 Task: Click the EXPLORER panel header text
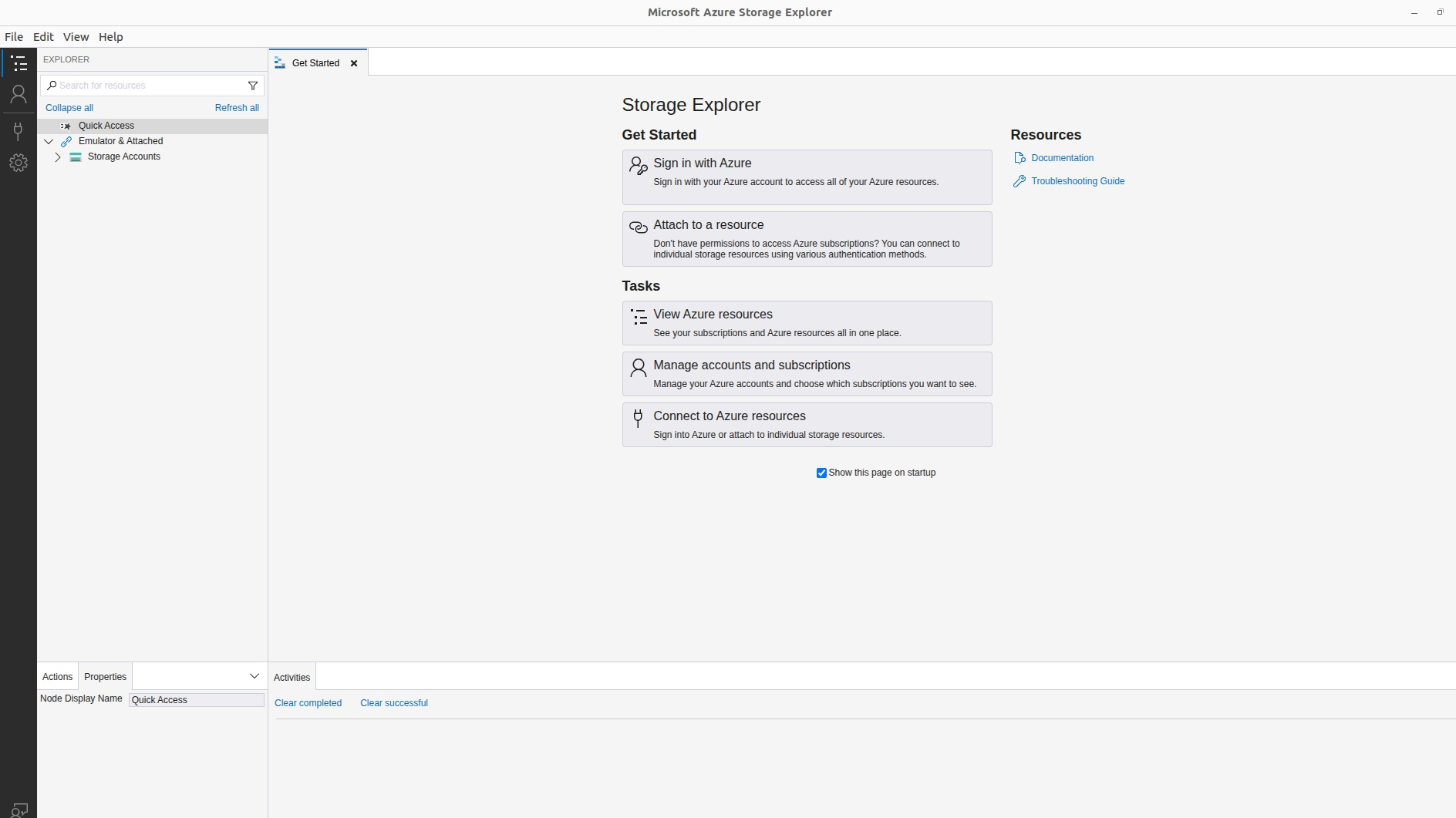click(x=66, y=59)
